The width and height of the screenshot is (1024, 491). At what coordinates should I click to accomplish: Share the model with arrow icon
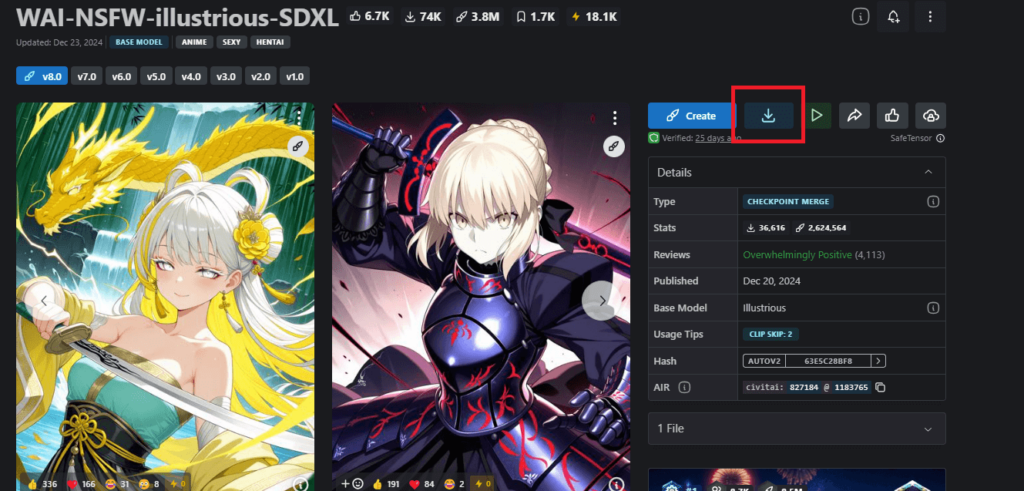coord(854,116)
